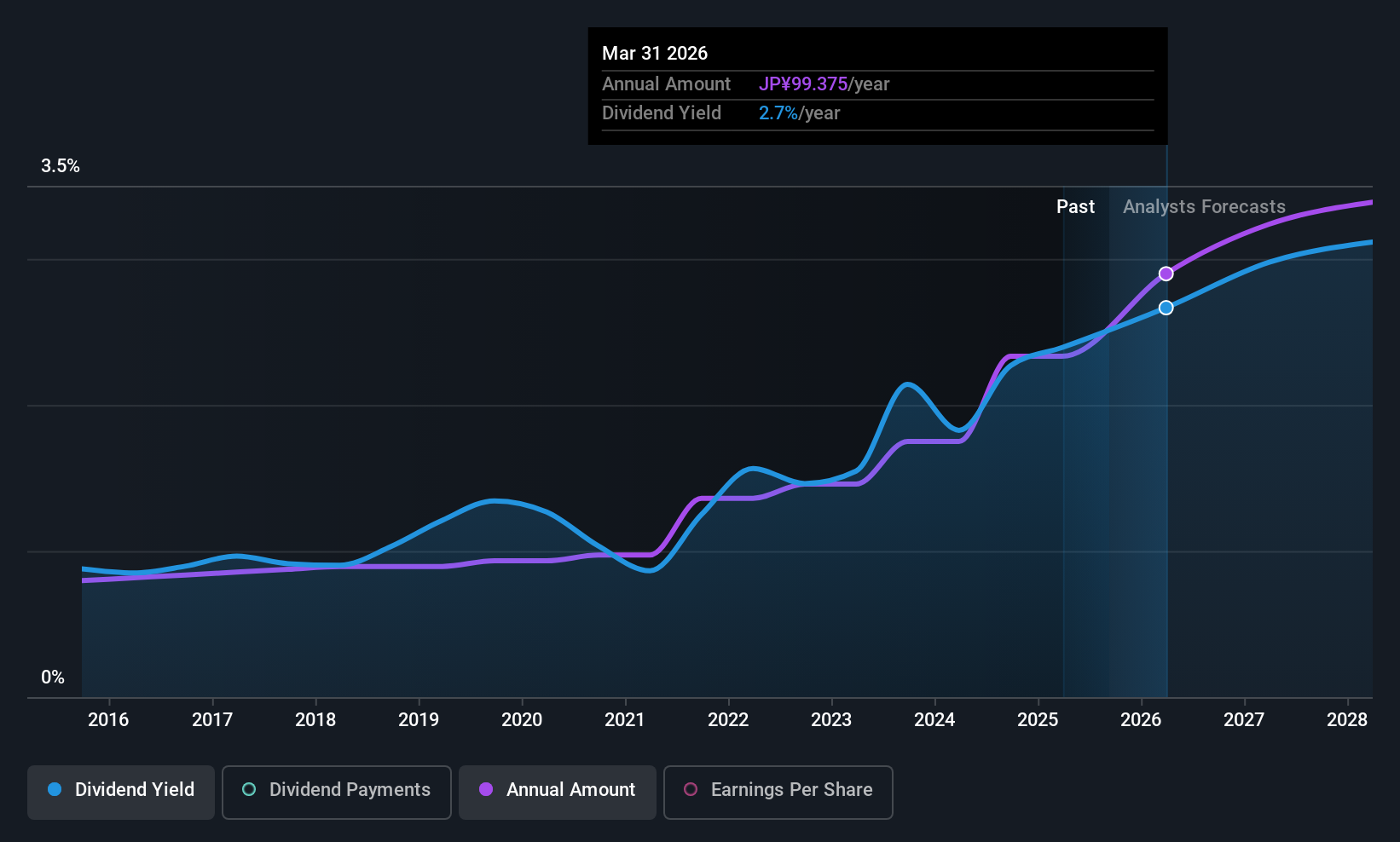This screenshot has width=1400, height=842.
Task: Click the blue Dividend Yield legend dot
Action: (x=55, y=790)
